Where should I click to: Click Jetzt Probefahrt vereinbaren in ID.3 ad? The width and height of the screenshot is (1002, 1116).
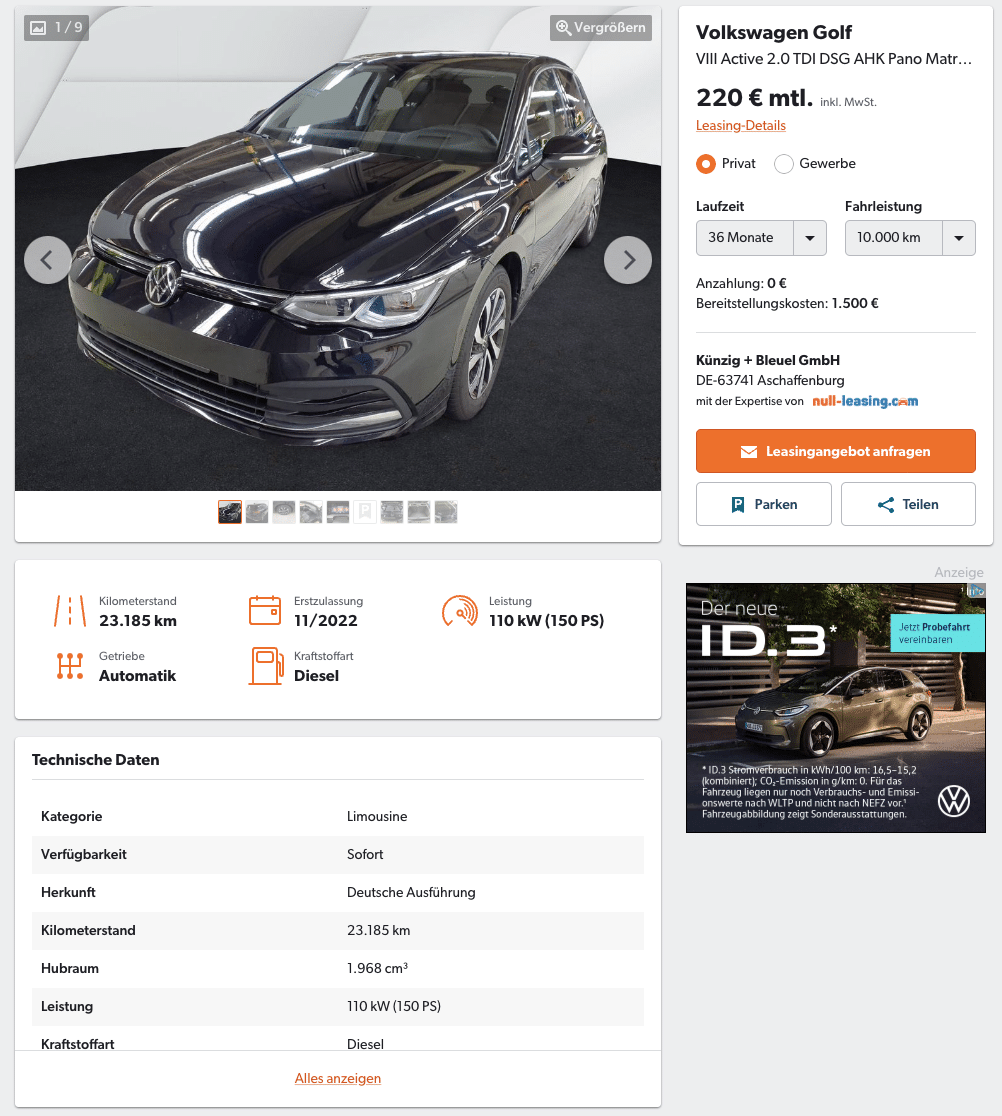click(x=937, y=633)
